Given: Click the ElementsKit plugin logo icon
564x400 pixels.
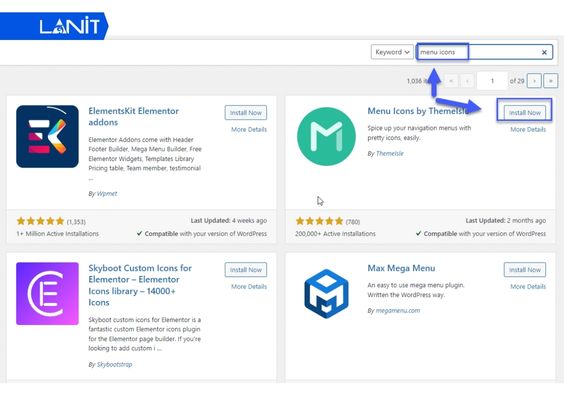Looking at the screenshot, I should tap(47, 136).
